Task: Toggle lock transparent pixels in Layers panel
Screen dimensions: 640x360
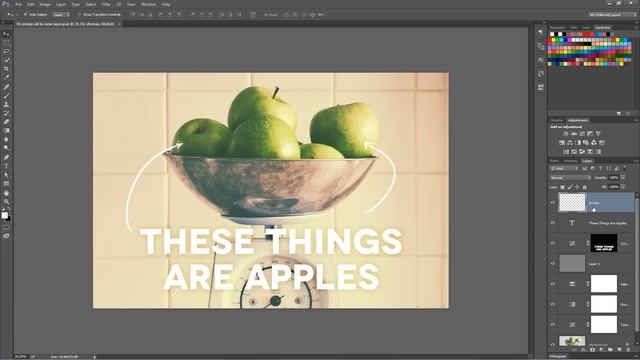Action: coord(562,187)
